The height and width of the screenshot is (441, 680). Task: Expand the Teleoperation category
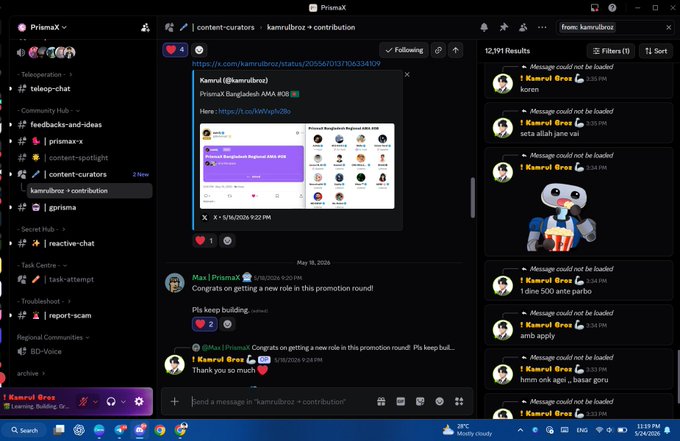click(x=45, y=75)
